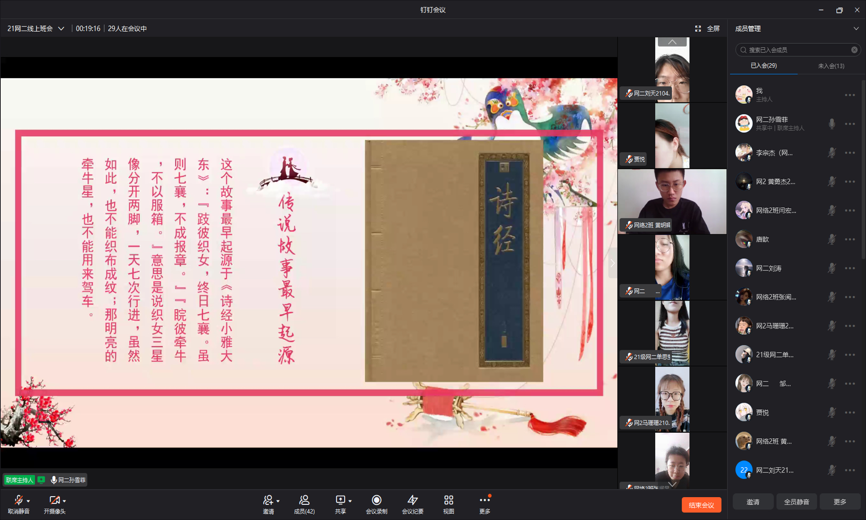This screenshot has width=866, height=520.
Task: Open 成员(42) members panel icon
Action: (304, 500)
